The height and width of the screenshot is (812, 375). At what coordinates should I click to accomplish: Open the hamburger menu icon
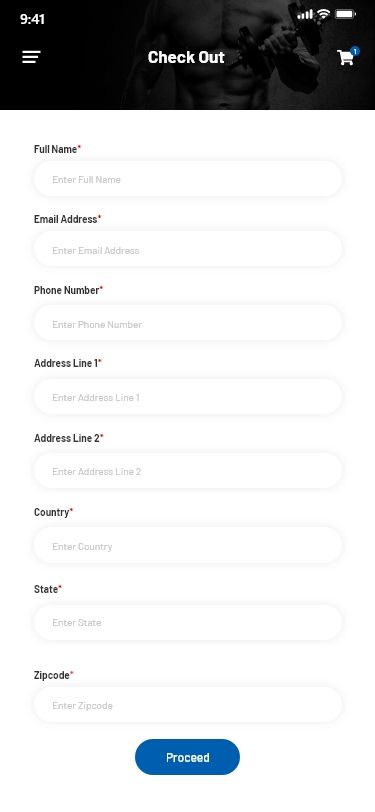click(31, 57)
